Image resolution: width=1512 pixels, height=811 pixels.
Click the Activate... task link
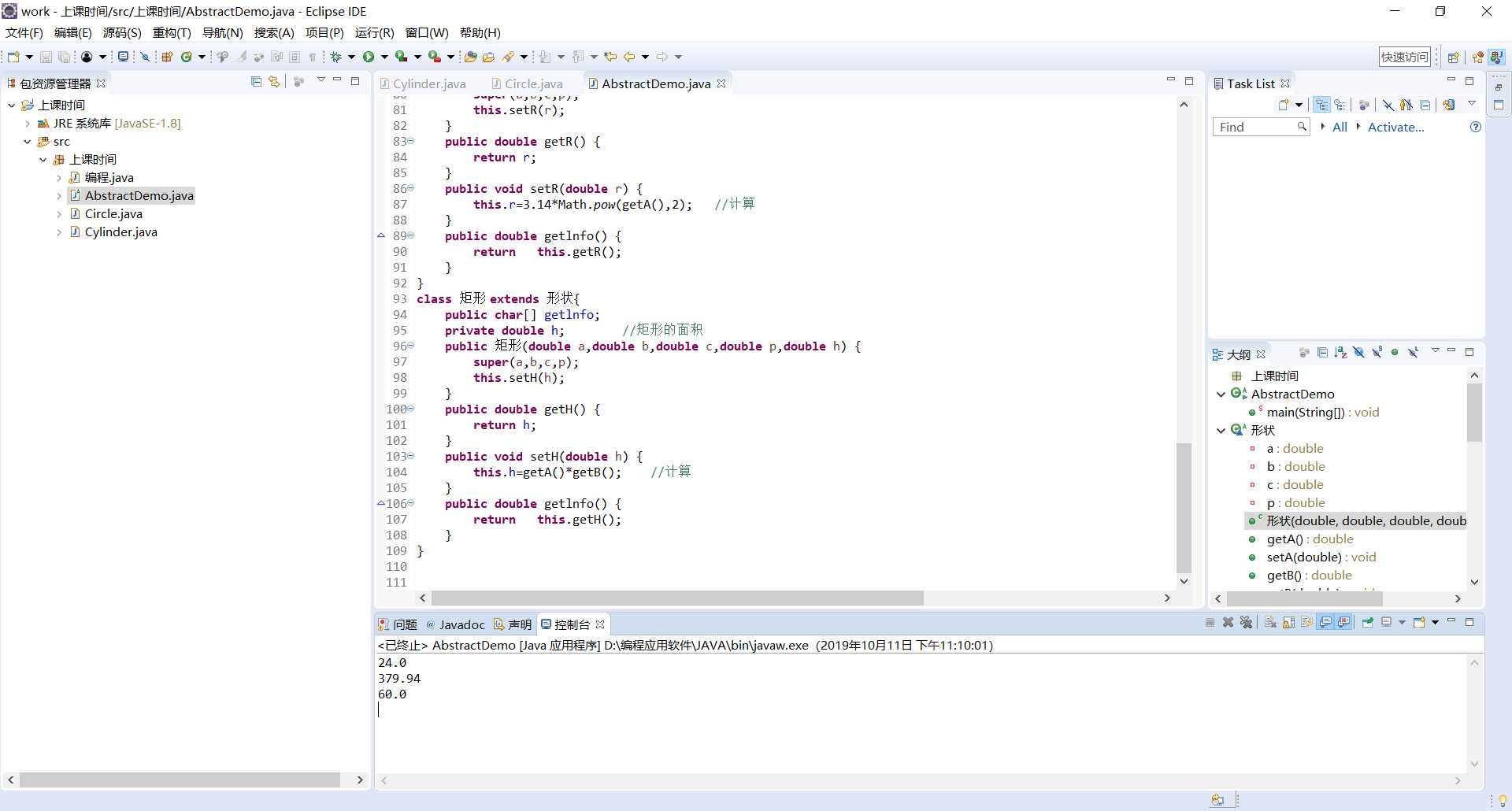[x=1395, y=127]
